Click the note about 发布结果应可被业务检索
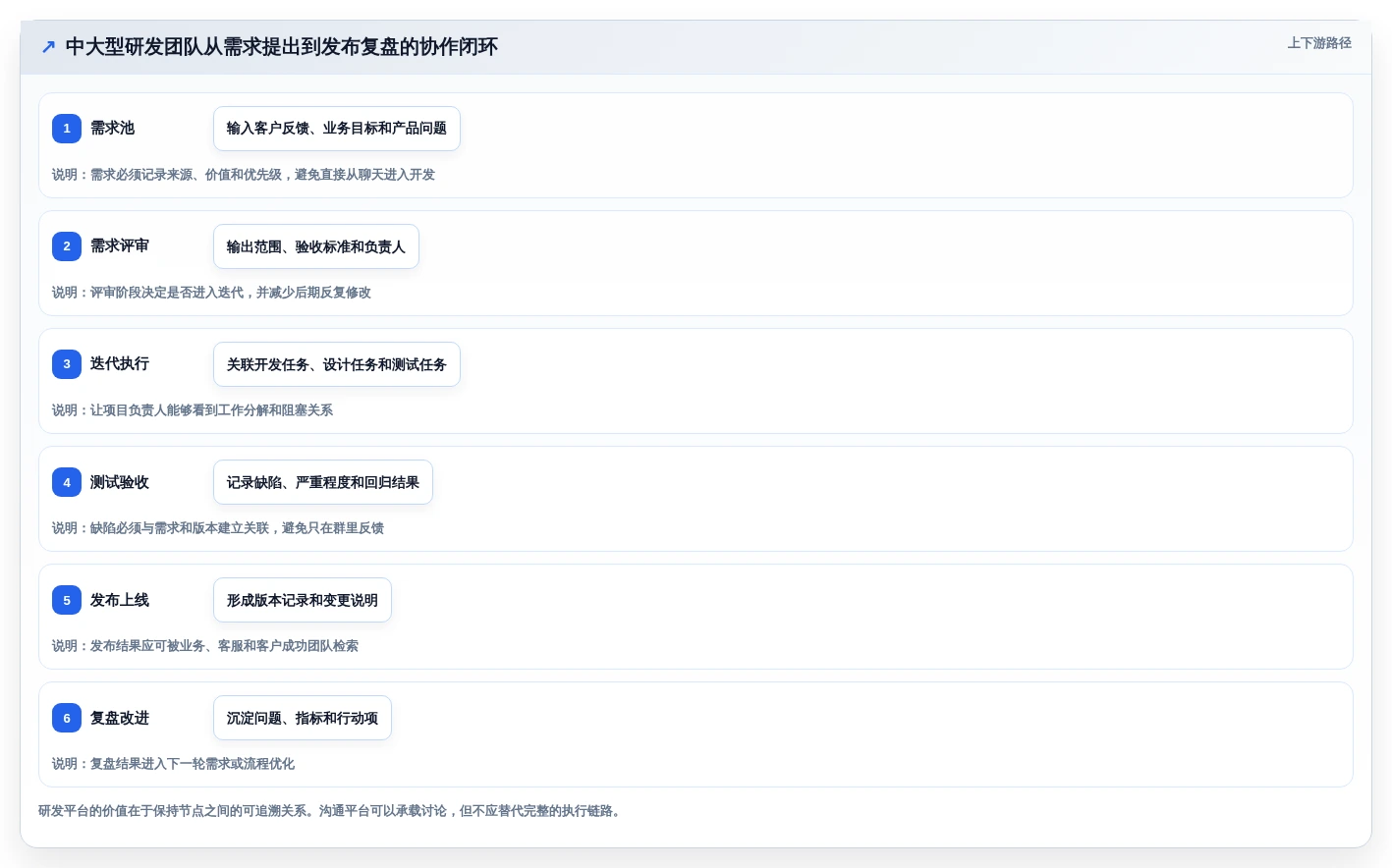 click(205, 646)
